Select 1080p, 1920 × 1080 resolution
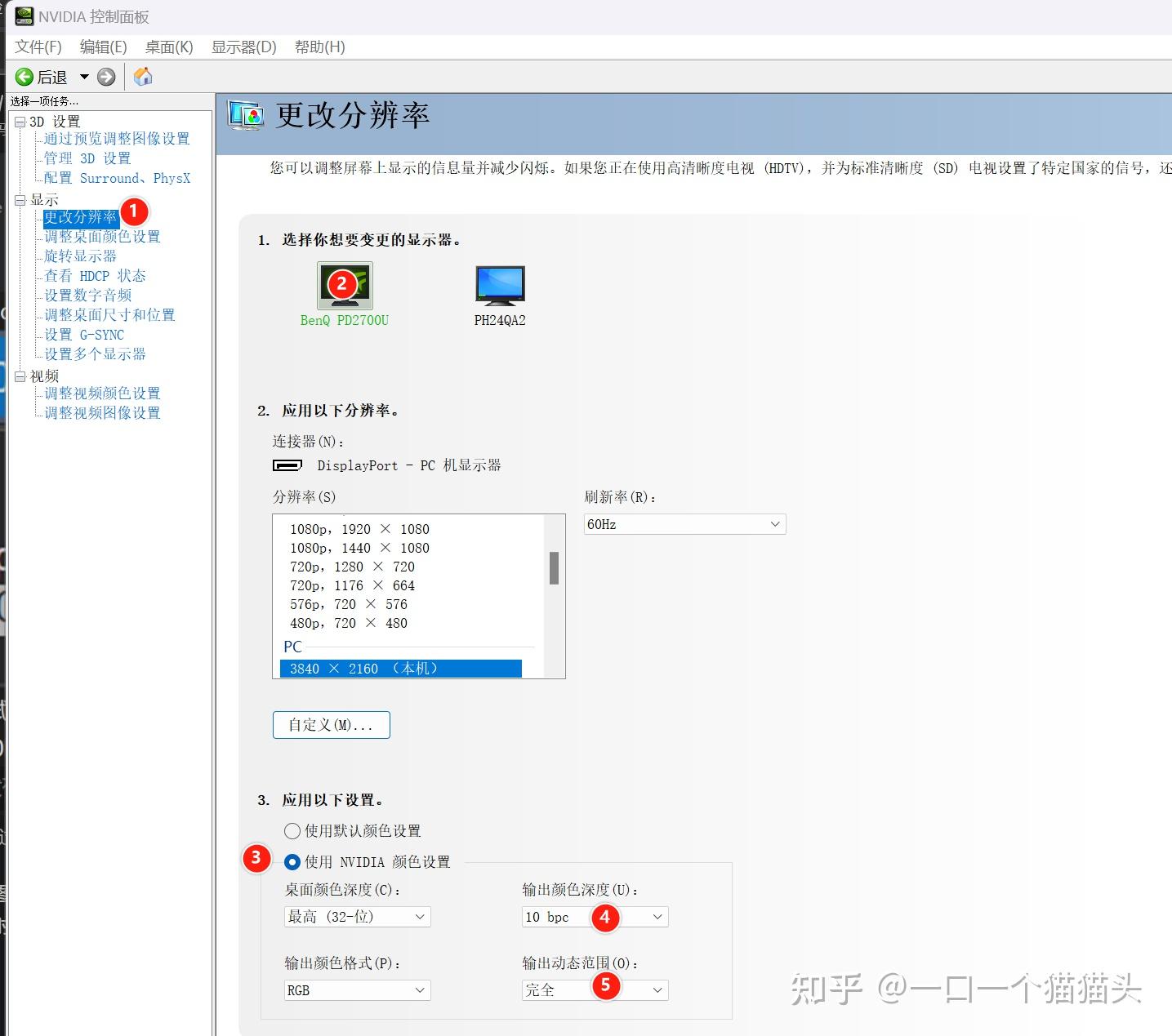 coord(359,529)
